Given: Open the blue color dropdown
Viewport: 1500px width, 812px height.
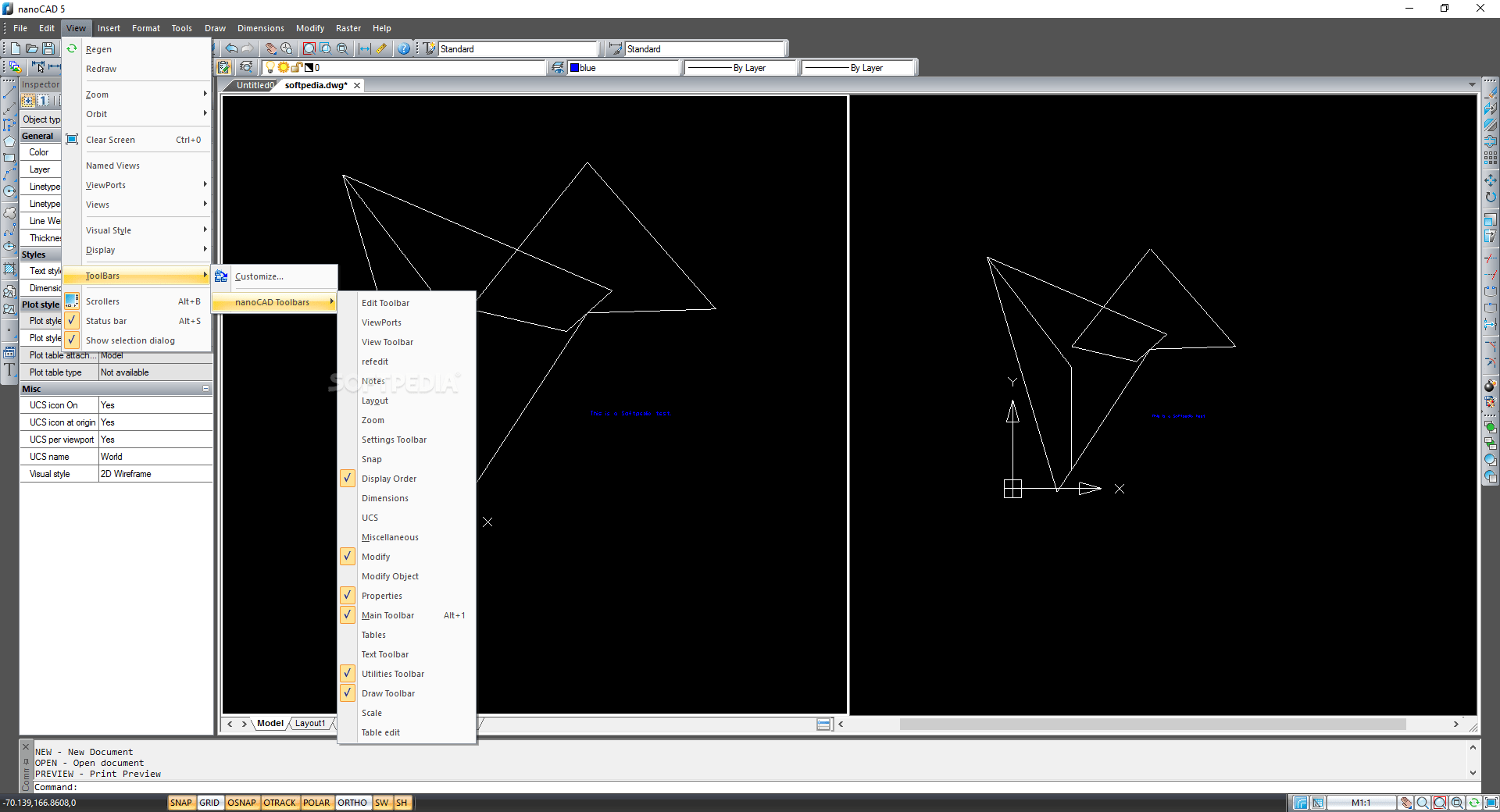Looking at the screenshot, I should click(624, 68).
